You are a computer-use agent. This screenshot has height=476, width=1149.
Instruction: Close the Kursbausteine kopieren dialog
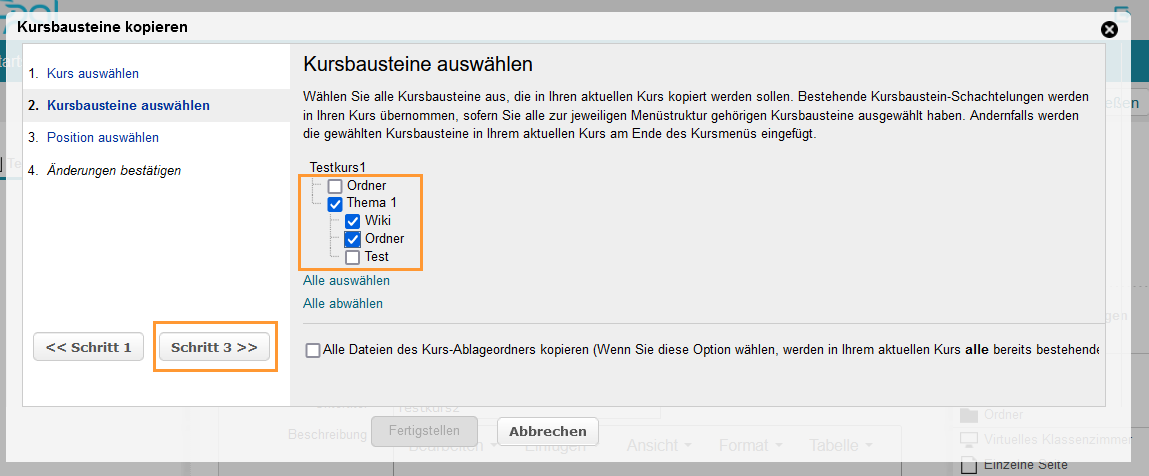pos(1109,29)
